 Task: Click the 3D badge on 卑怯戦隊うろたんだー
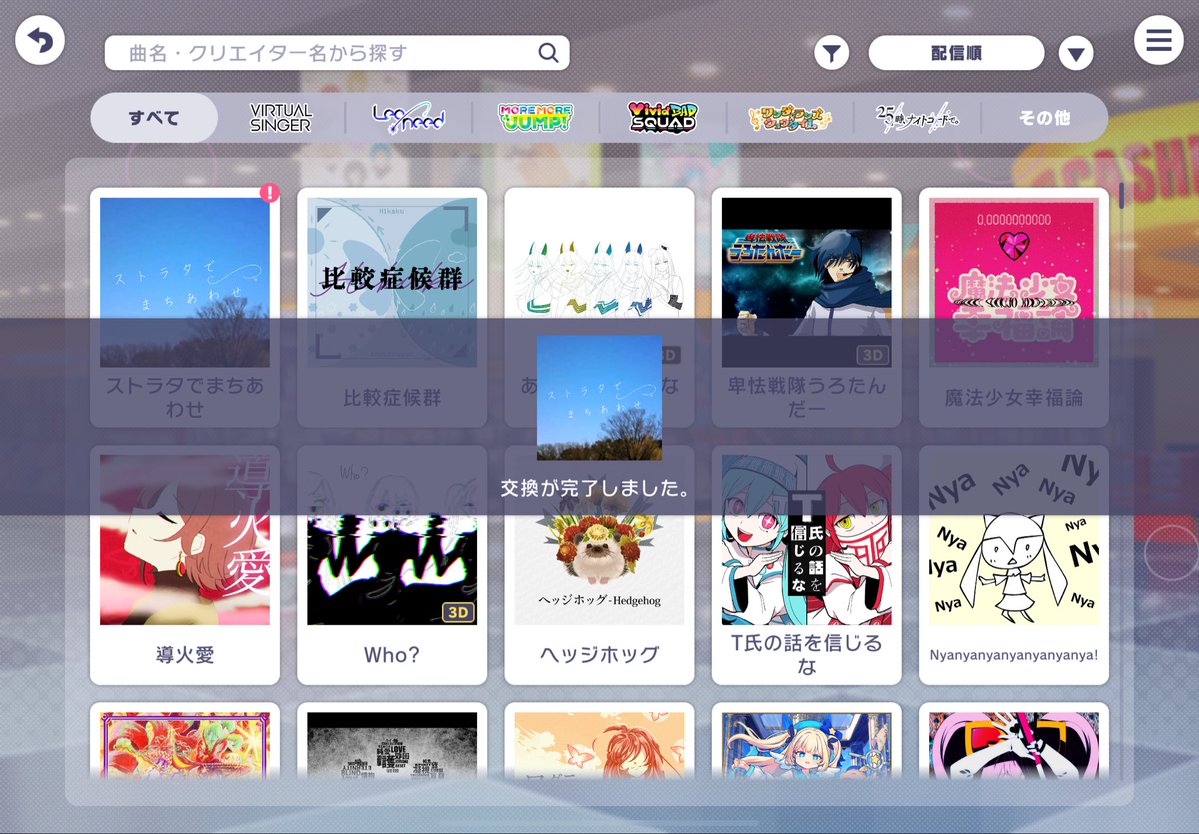point(872,355)
